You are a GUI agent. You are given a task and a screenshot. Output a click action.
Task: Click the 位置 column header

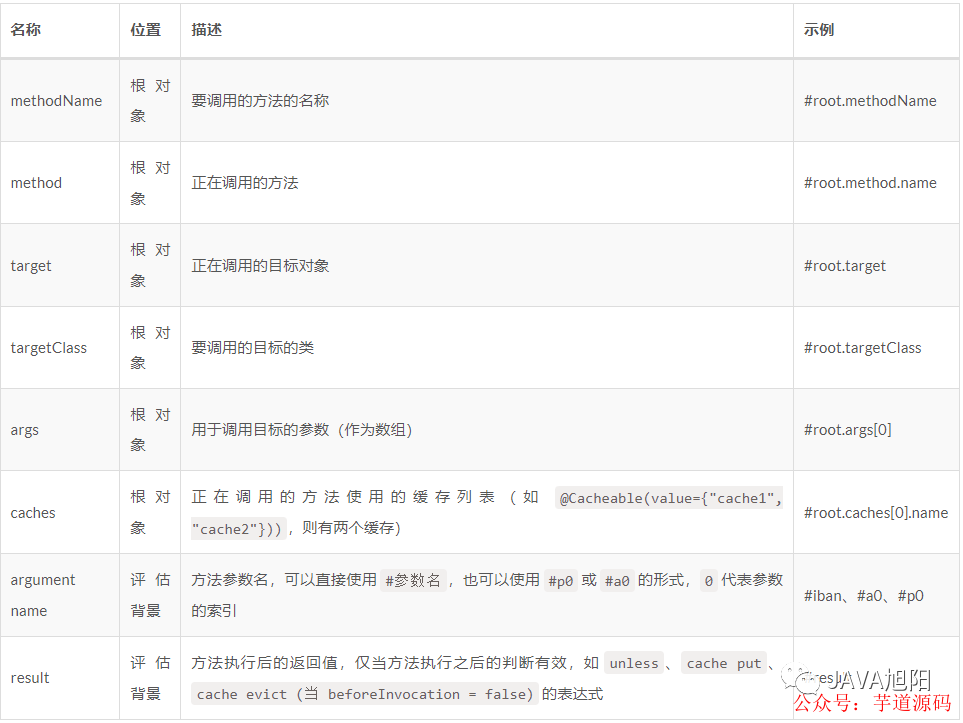pyautogui.click(x=142, y=30)
